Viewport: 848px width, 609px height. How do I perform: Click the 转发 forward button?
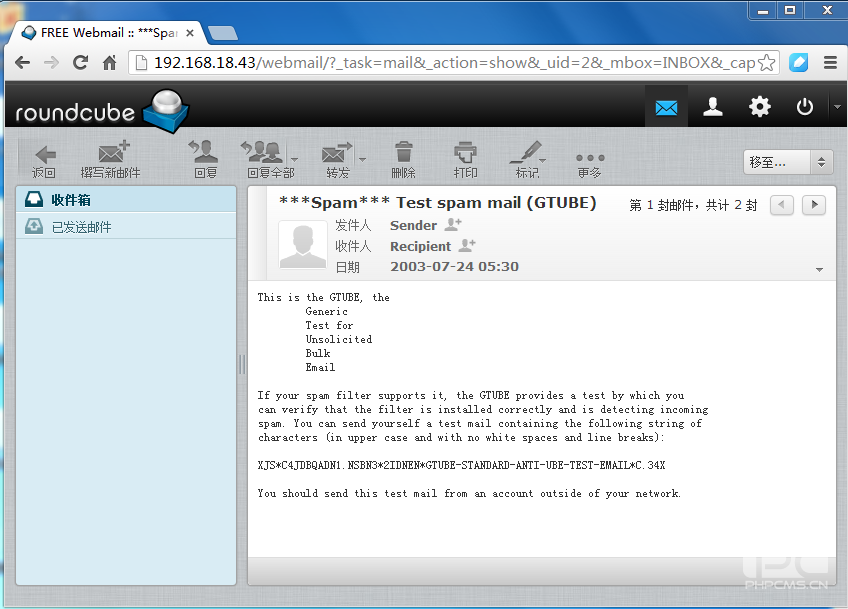(x=337, y=160)
